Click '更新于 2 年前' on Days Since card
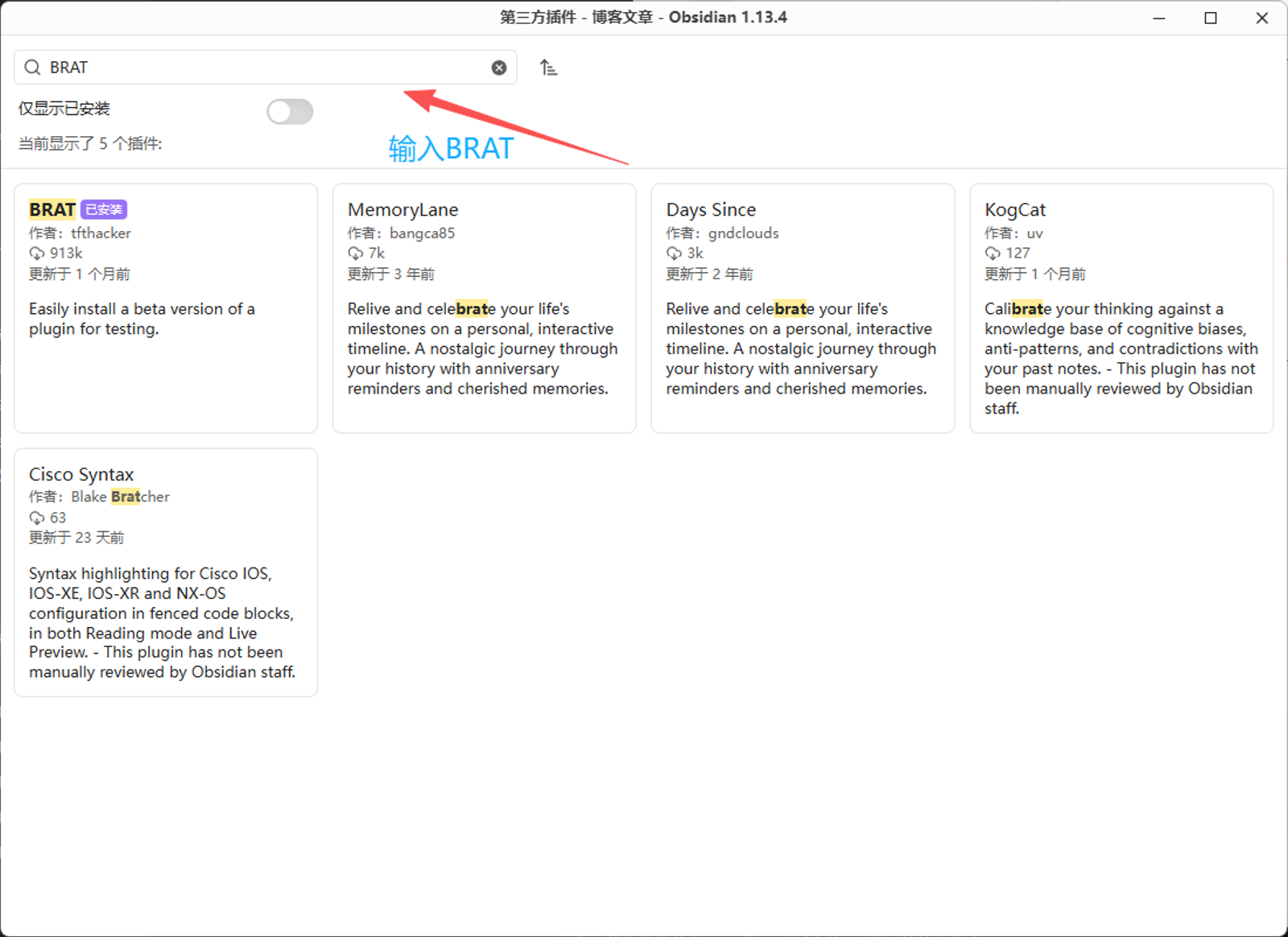The image size is (1288, 937). click(x=709, y=274)
